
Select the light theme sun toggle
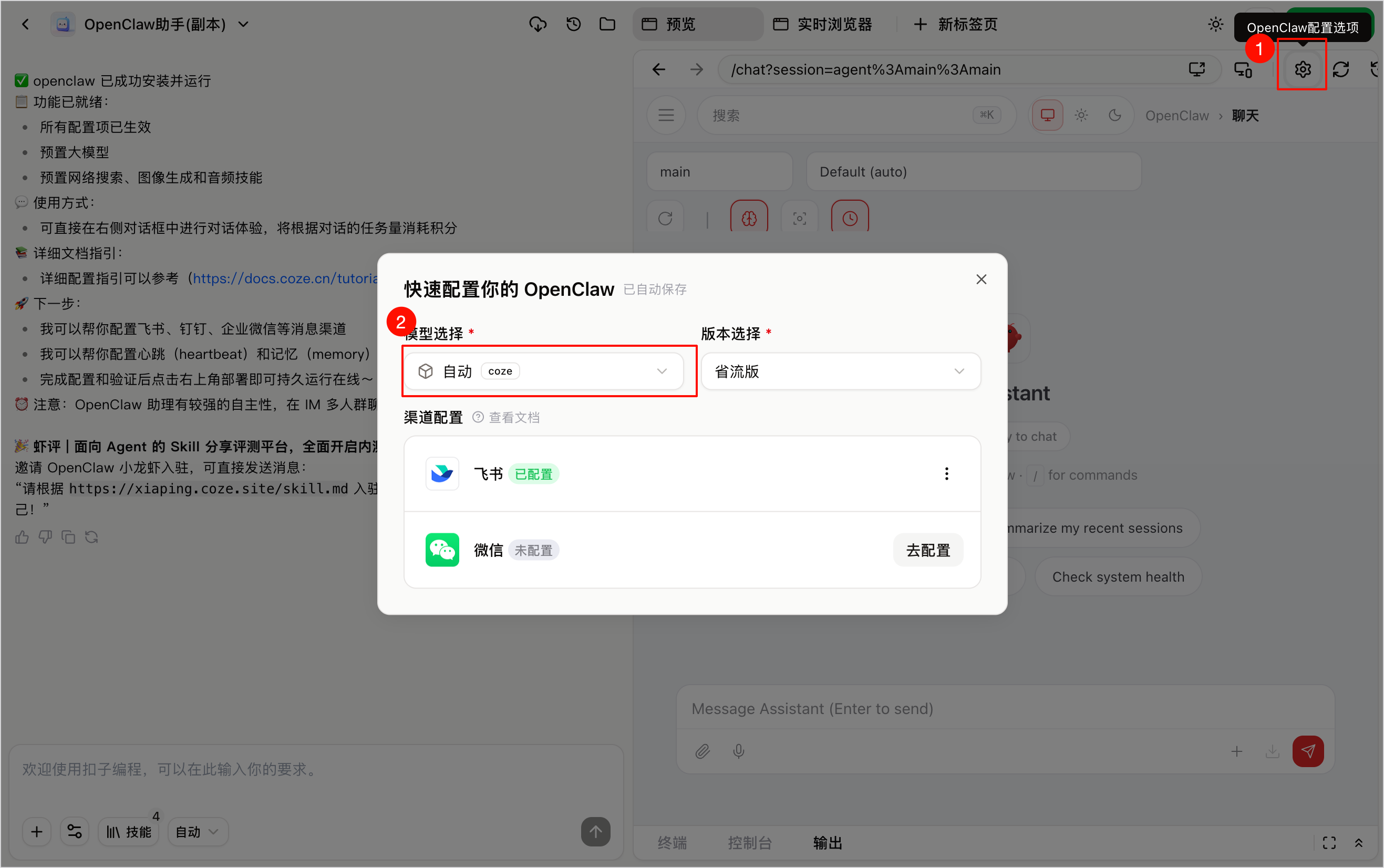1081,116
